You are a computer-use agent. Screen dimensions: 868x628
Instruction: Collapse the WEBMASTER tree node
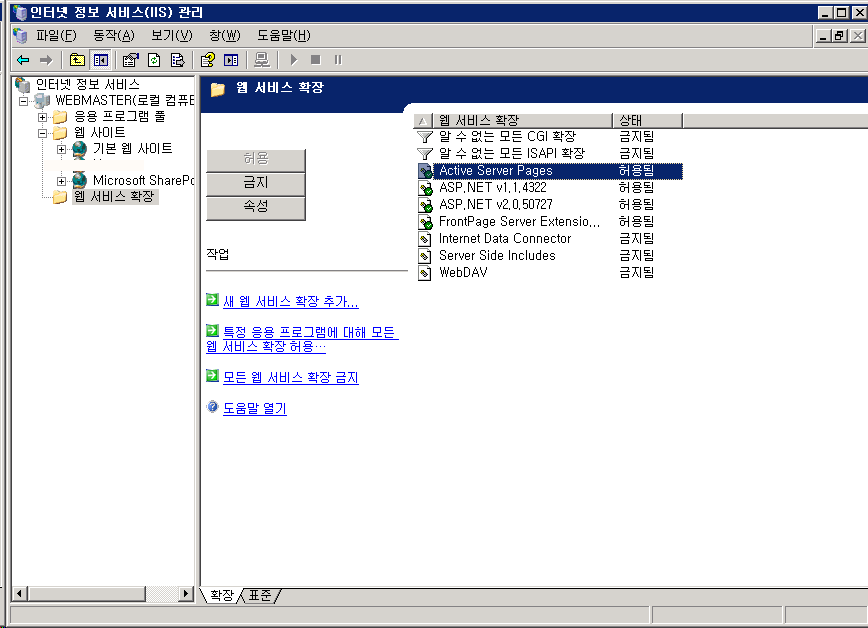pyautogui.click(x=23, y=101)
